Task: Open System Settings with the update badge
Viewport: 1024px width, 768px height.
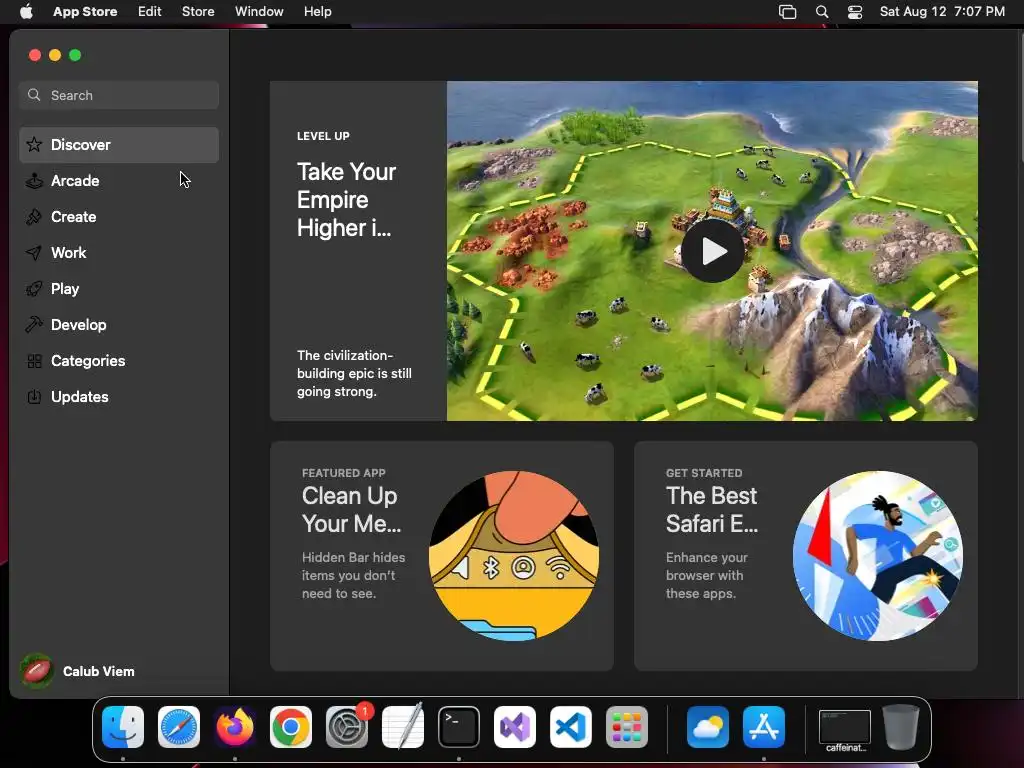Action: point(347,727)
